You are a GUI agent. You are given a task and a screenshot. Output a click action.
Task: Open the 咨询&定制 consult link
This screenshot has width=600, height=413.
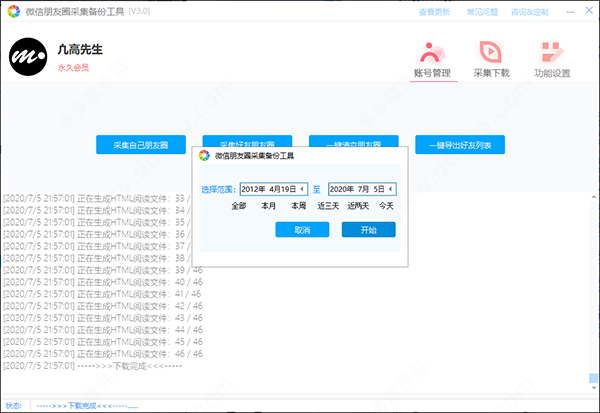530,12
